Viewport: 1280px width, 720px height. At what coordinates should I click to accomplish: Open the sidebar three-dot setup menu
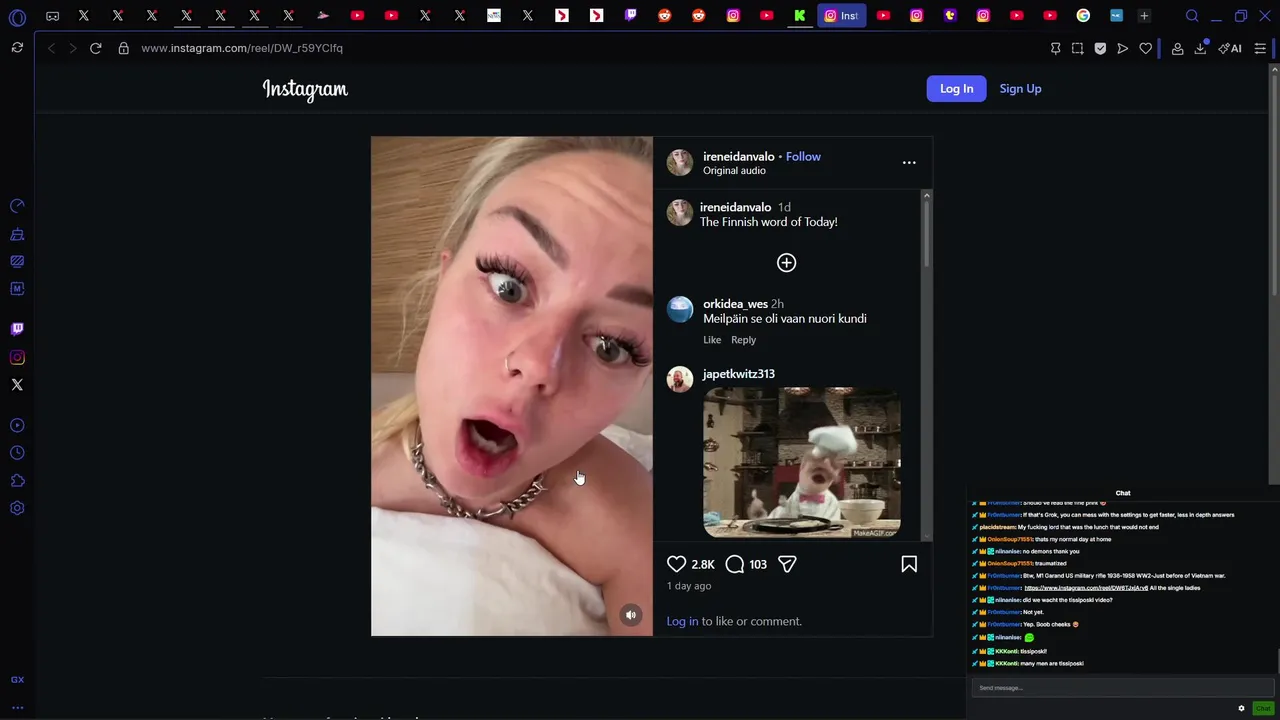tap(17, 707)
